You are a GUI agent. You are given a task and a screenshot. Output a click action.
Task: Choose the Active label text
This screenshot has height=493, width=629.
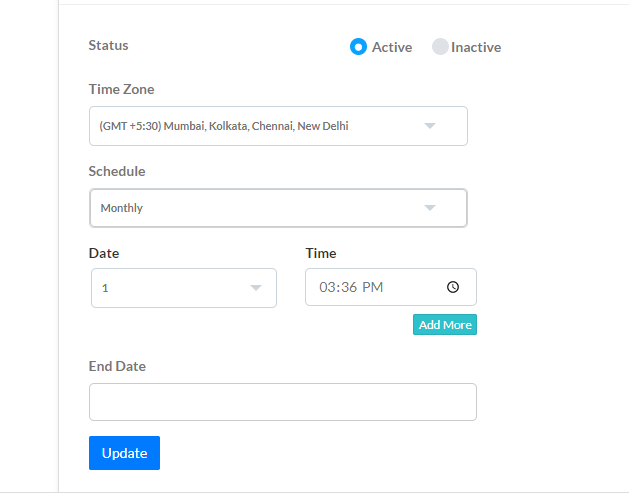click(x=392, y=47)
